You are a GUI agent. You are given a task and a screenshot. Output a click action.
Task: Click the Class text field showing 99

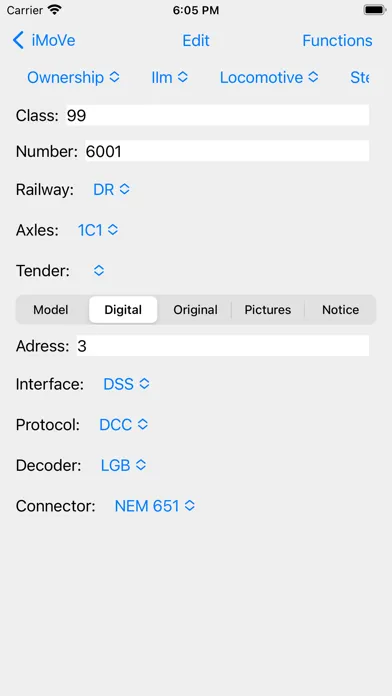coord(218,115)
